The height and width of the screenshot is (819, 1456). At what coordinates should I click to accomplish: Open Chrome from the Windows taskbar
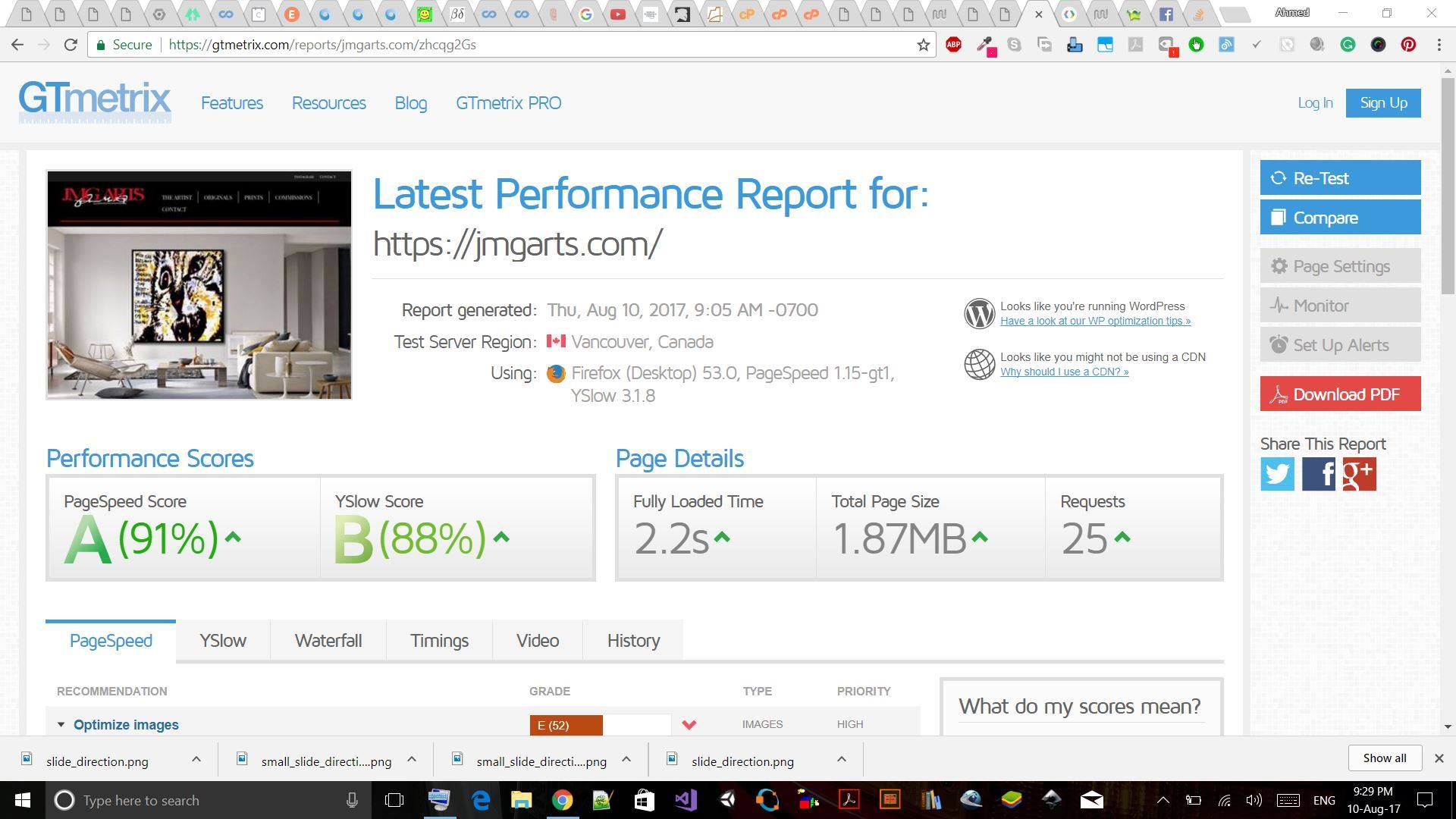[x=562, y=800]
